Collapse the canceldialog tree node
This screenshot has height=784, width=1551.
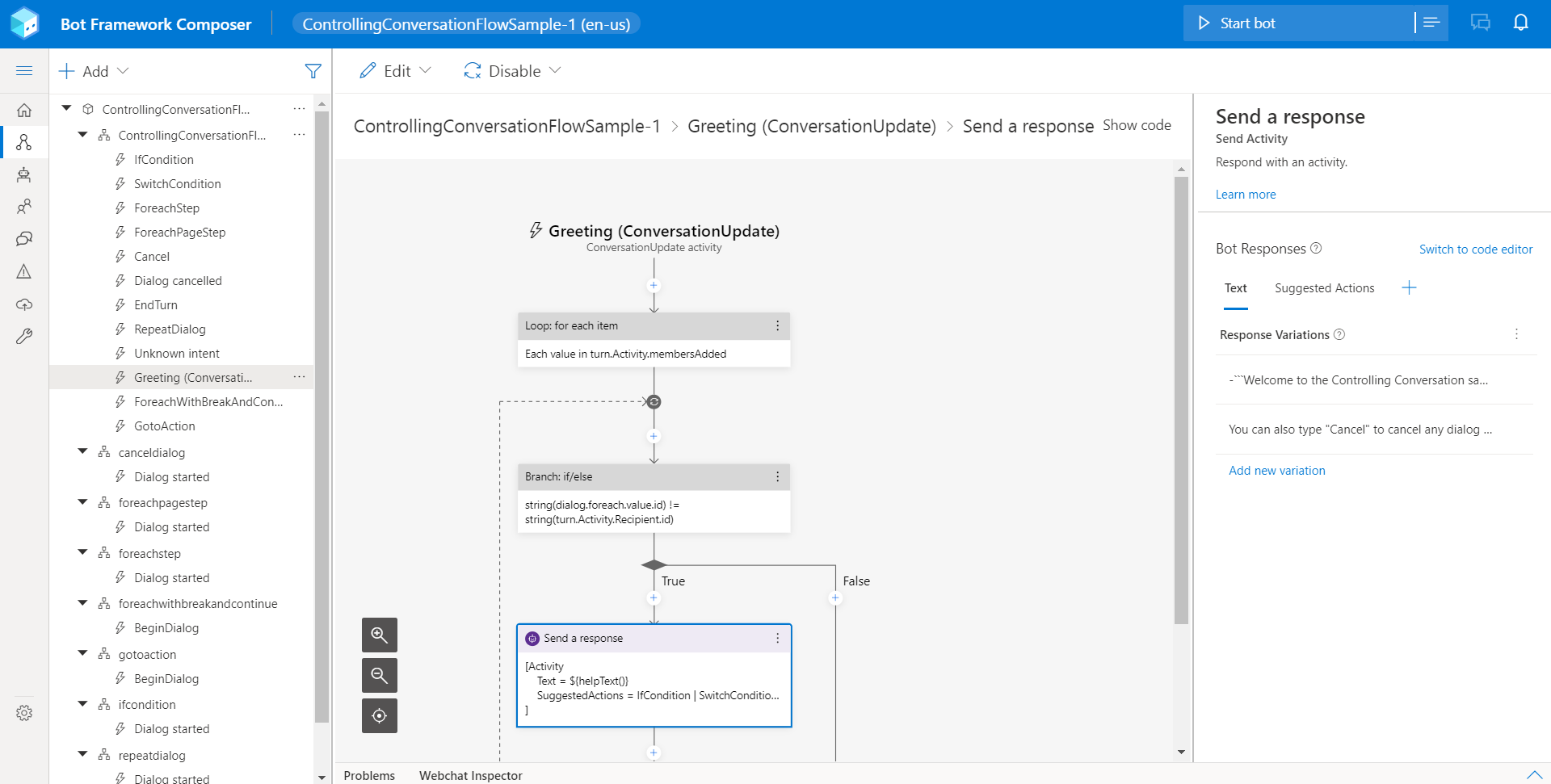(x=82, y=451)
